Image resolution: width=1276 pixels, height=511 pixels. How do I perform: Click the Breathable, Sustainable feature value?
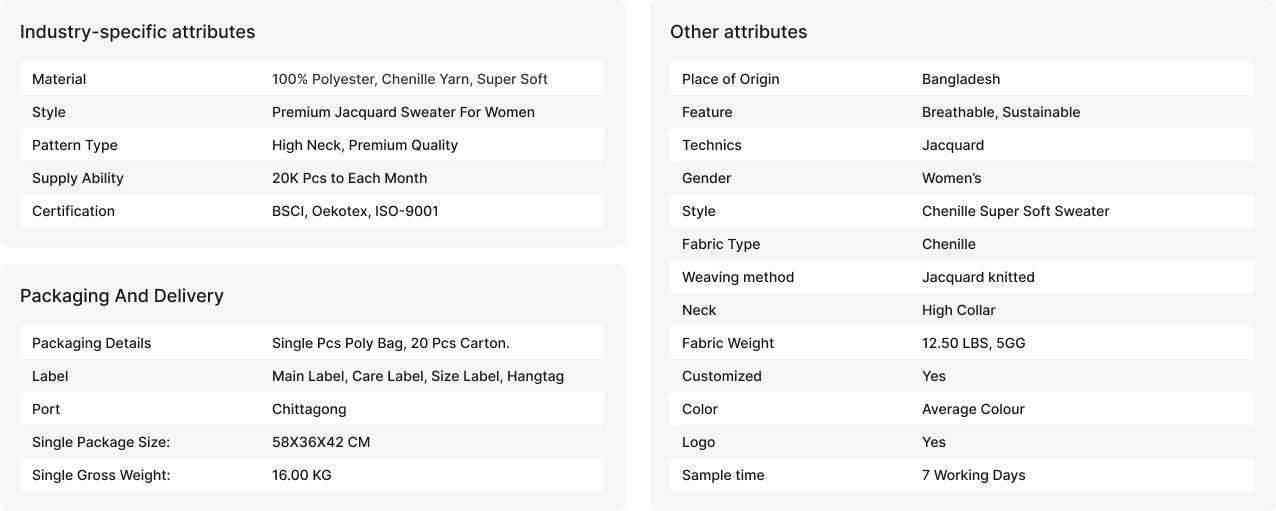tap(1000, 112)
